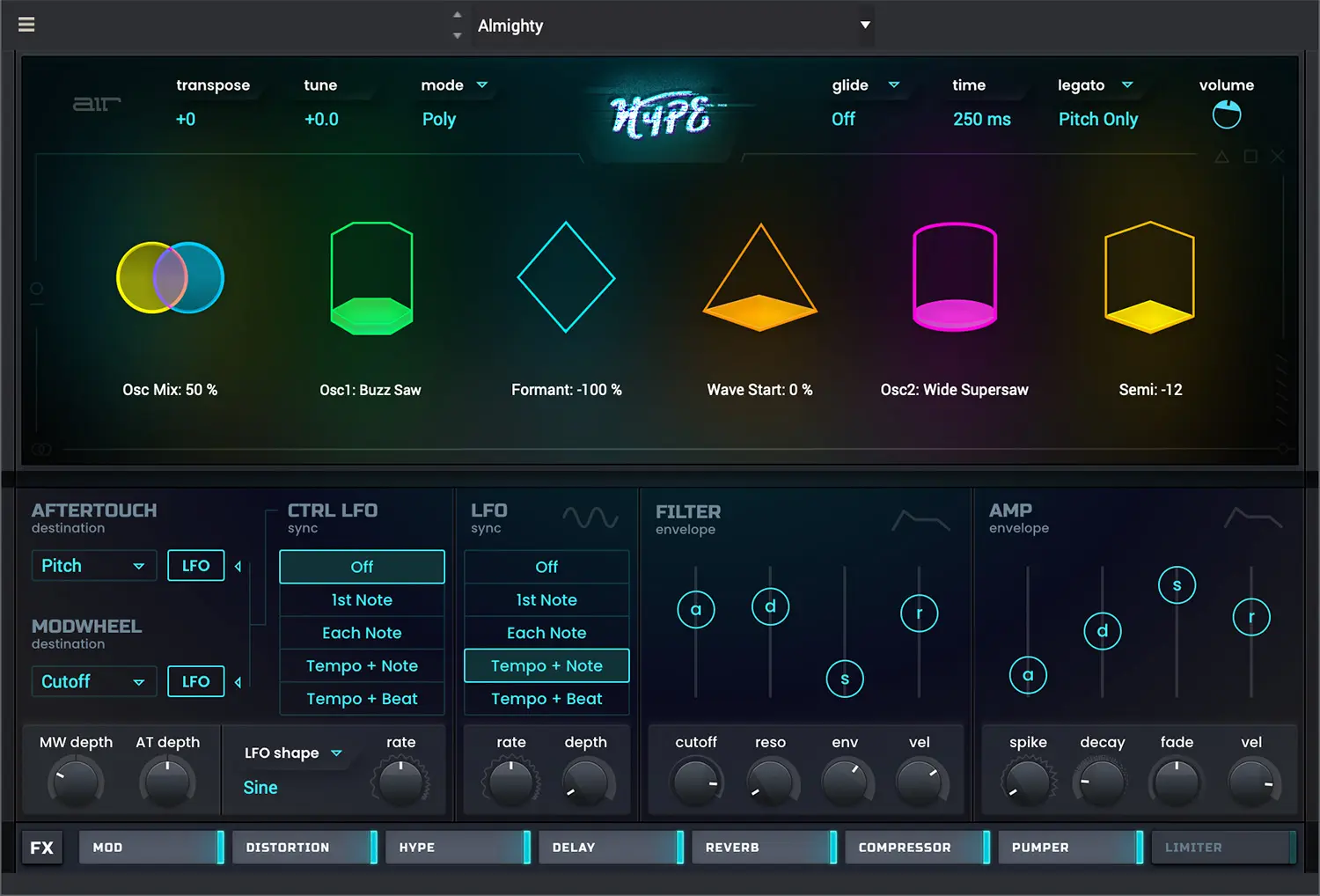Open the Almighty preset selector

coord(673,26)
